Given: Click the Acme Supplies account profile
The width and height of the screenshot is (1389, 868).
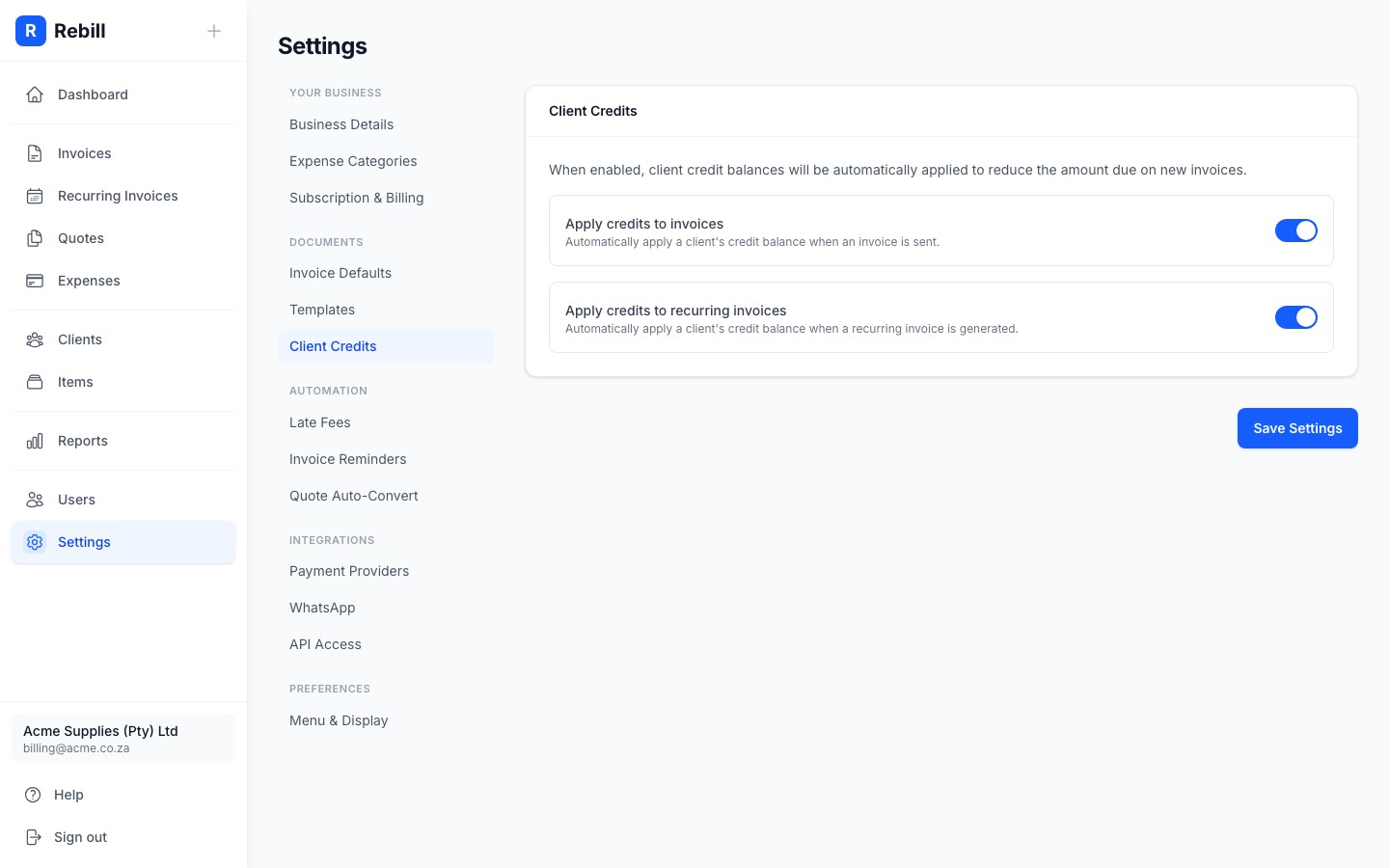Looking at the screenshot, I should 123,739.
